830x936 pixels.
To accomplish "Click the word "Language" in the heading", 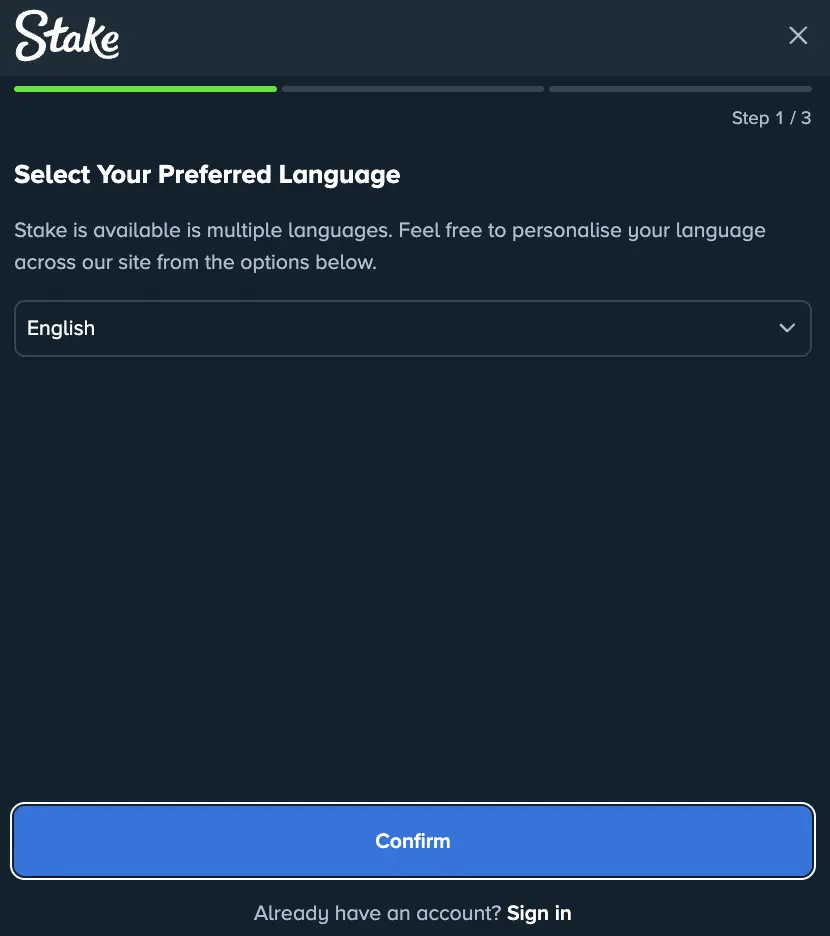I will point(339,175).
